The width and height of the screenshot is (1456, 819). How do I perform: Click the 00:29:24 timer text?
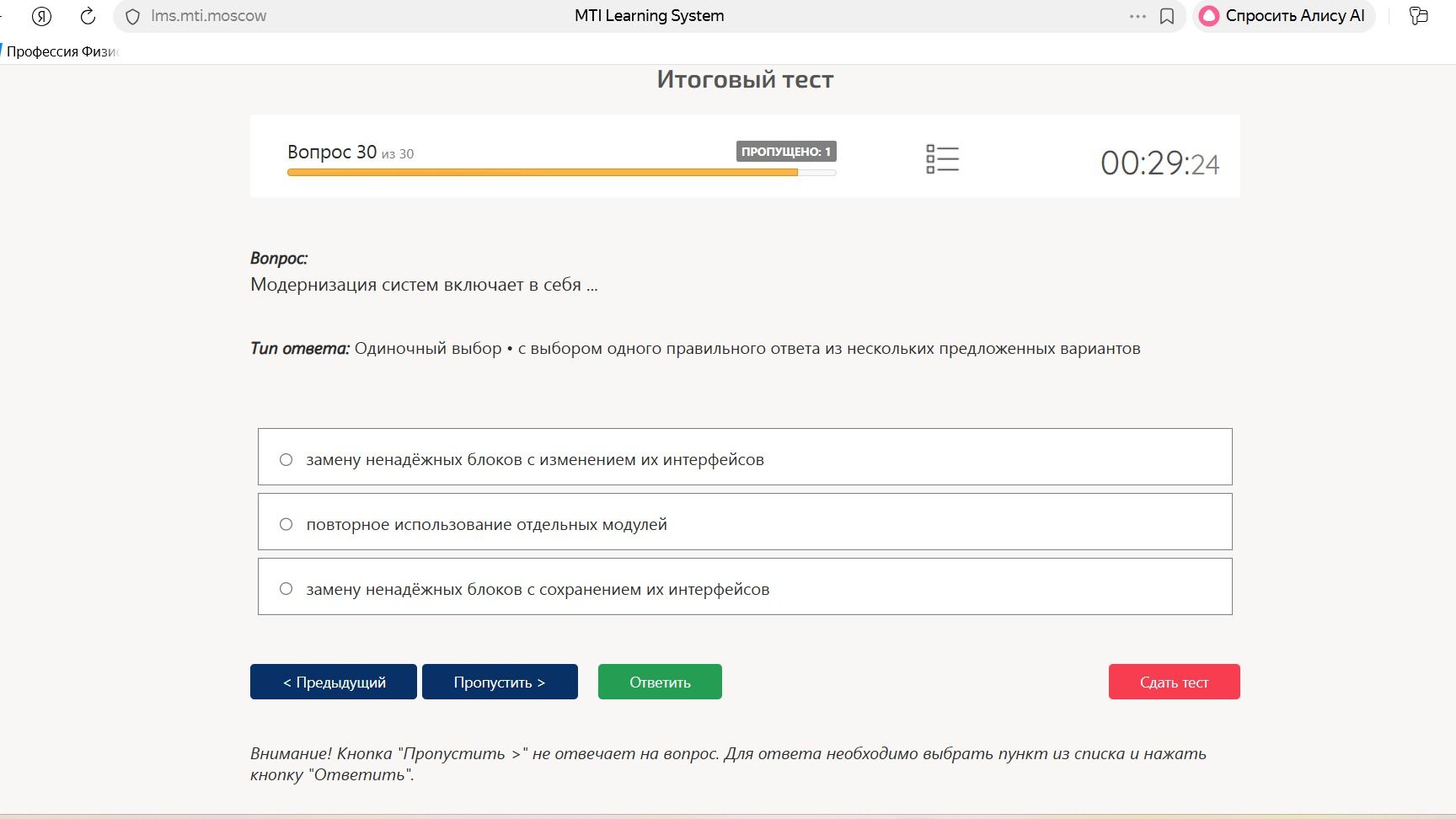tap(1159, 163)
